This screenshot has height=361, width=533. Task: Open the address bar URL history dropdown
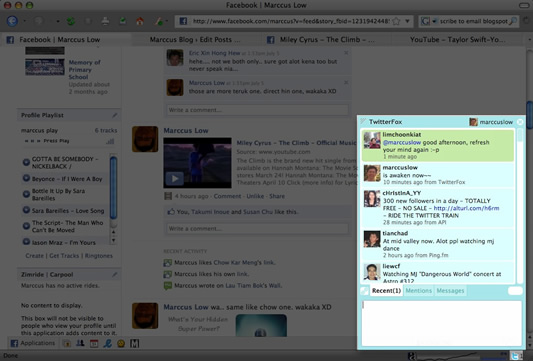tap(407, 21)
